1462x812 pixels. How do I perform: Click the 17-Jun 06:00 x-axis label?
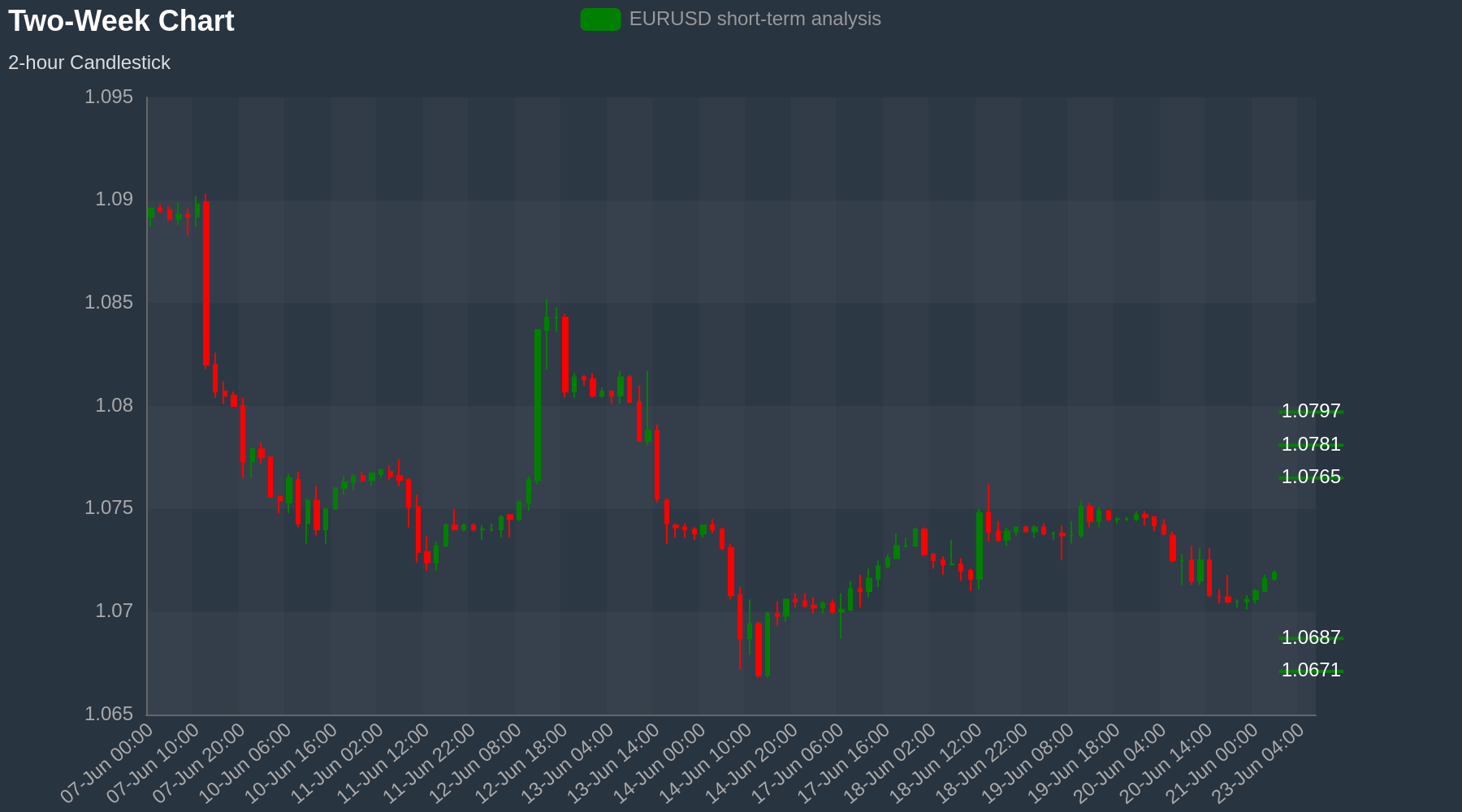798,764
